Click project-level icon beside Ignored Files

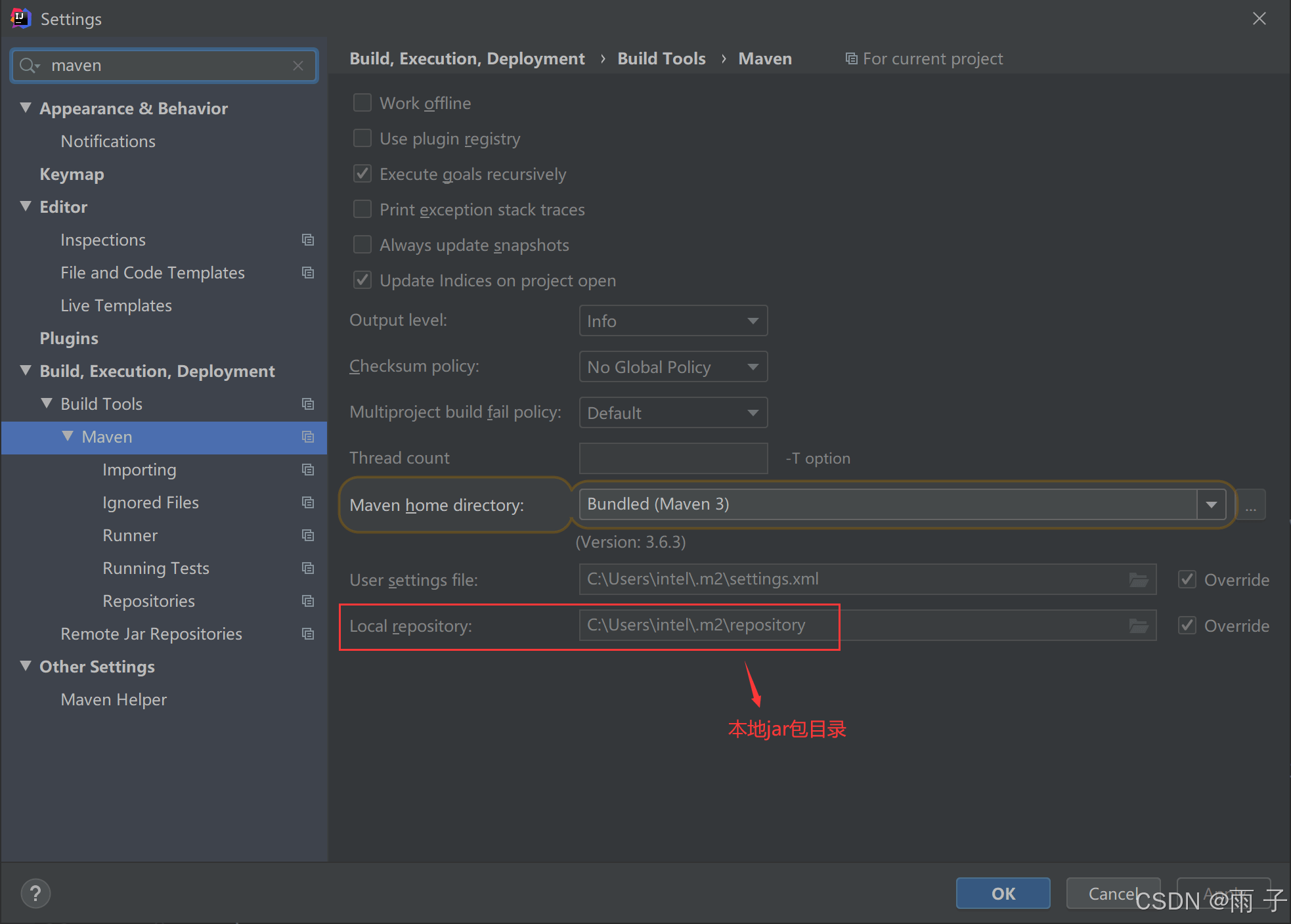click(308, 502)
